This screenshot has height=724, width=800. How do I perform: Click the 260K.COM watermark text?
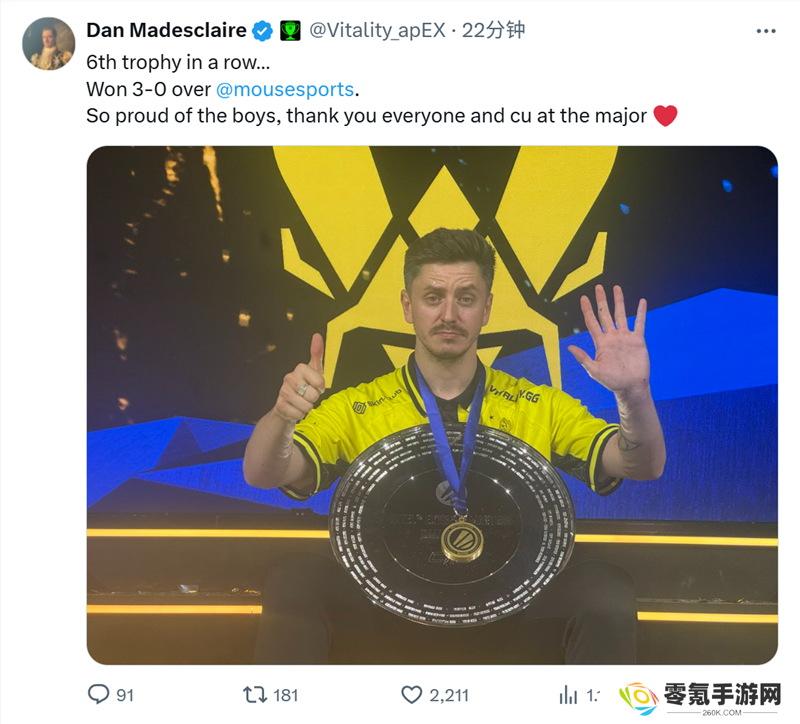pos(722,712)
